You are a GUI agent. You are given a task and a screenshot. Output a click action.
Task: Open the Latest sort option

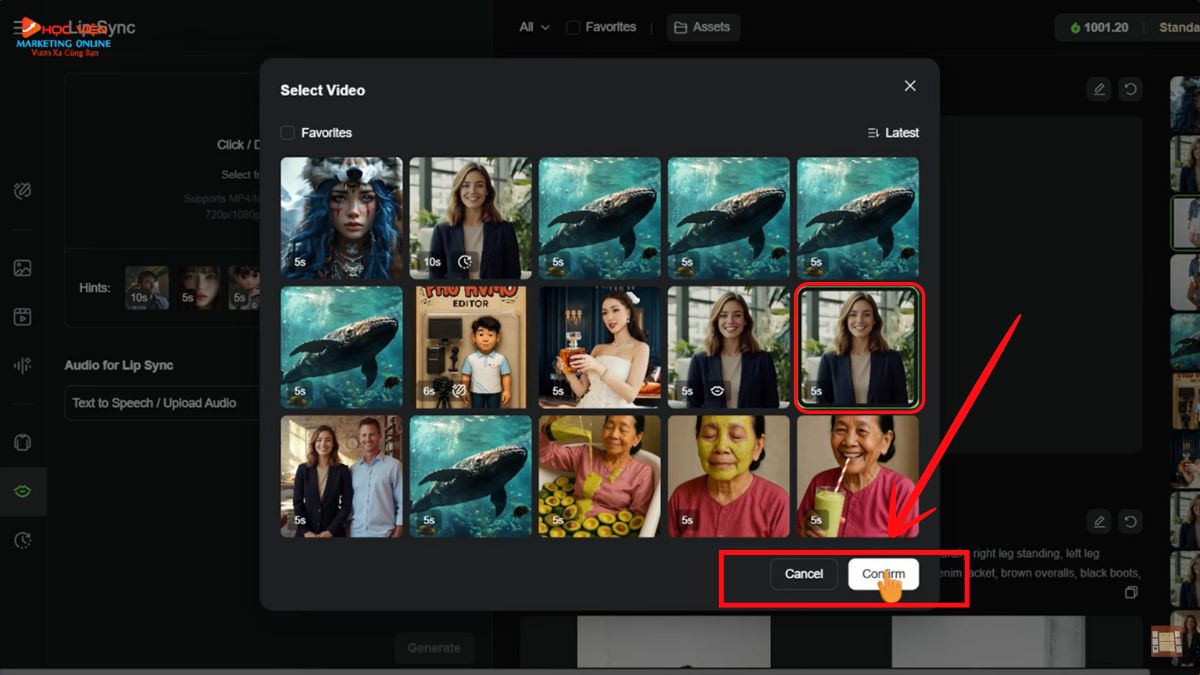(x=893, y=133)
